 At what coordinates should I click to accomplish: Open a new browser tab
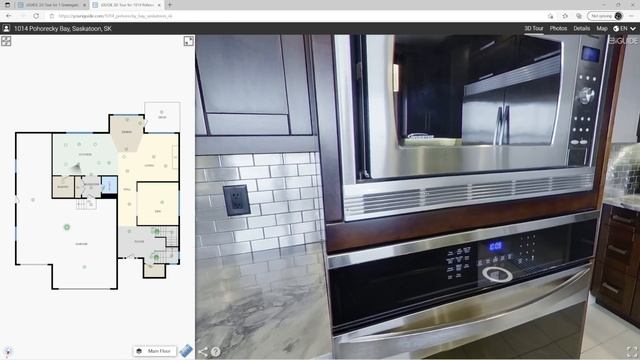[x=170, y=5]
